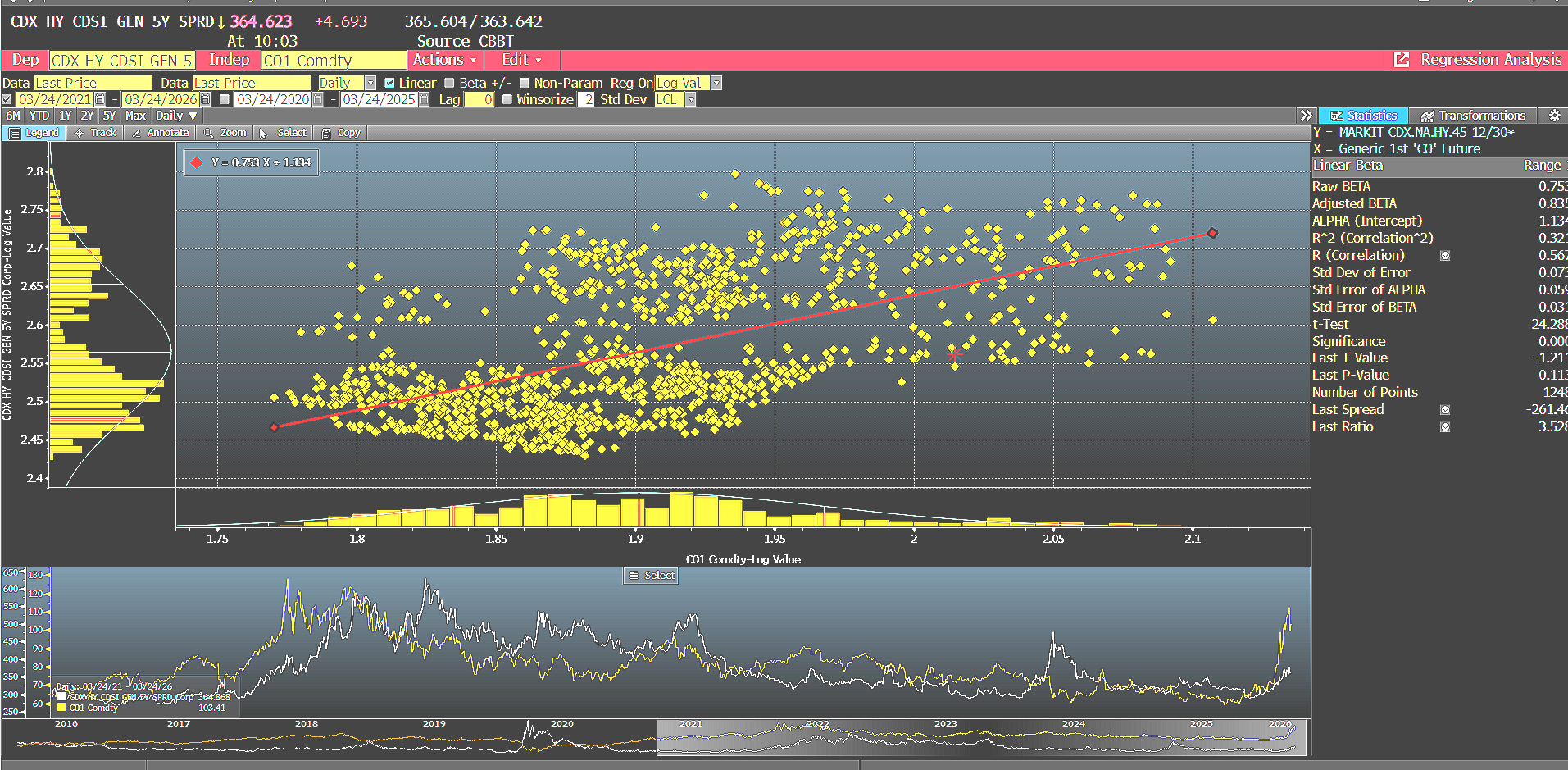This screenshot has width=1568, height=770.
Task: Click info icon on Last Ratio row
Action: tap(1445, 427)
